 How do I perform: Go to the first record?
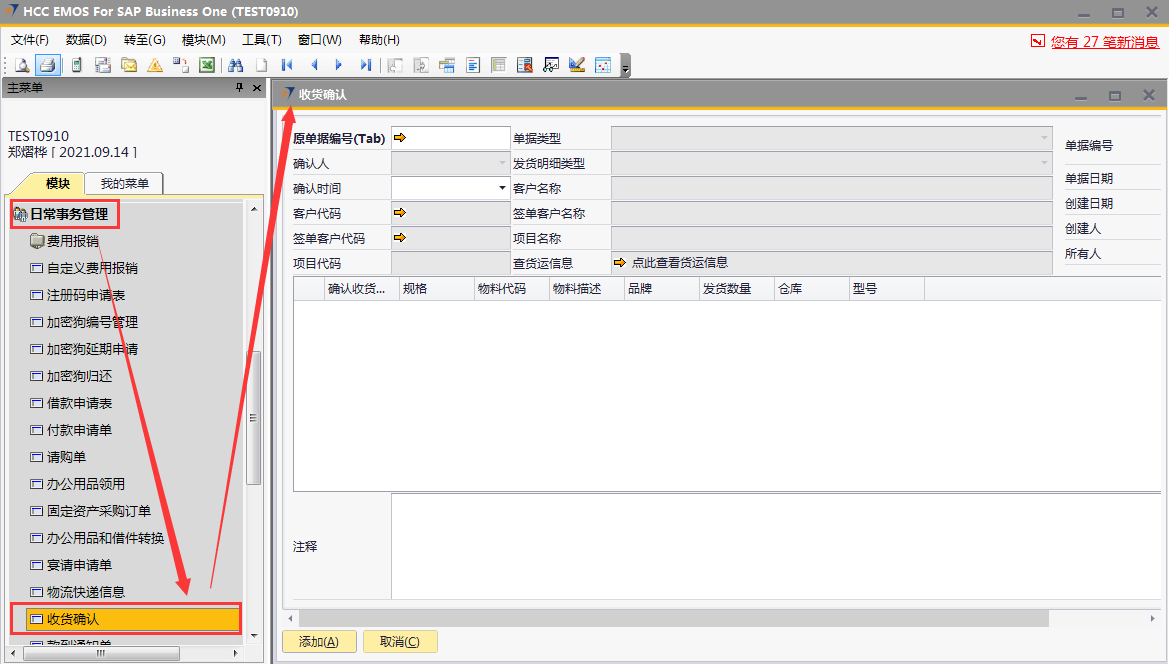coord(287,66)
